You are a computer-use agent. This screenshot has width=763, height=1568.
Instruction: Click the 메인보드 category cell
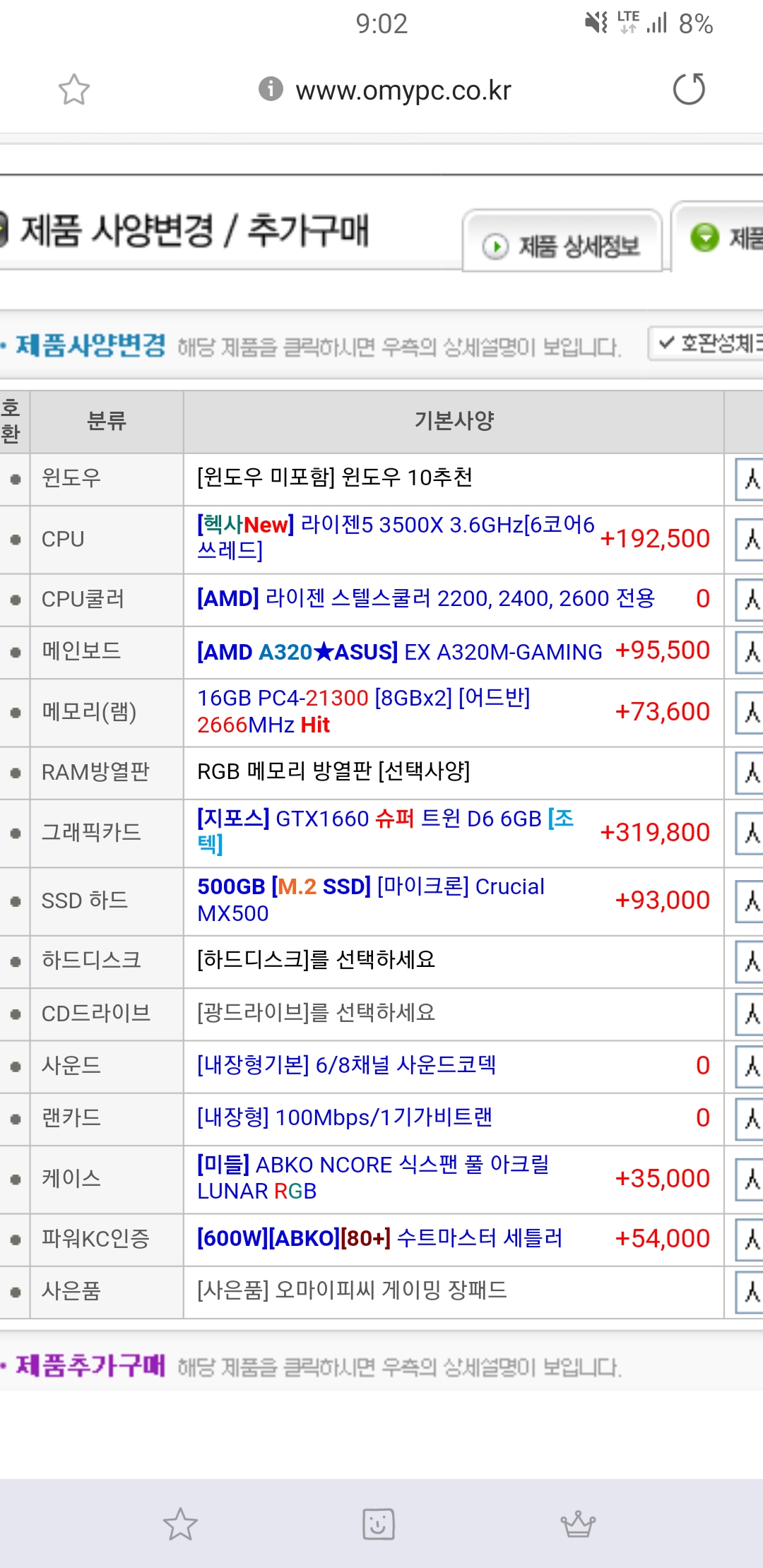click(x=106, y=652)
